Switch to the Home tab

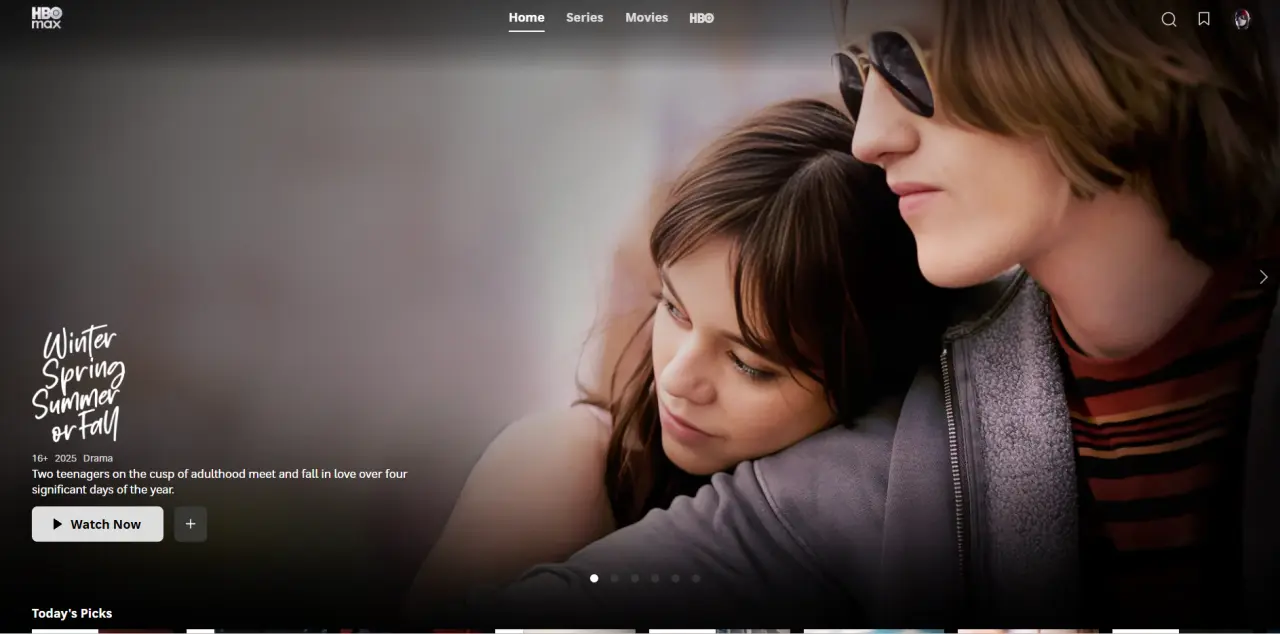point(526,18)
